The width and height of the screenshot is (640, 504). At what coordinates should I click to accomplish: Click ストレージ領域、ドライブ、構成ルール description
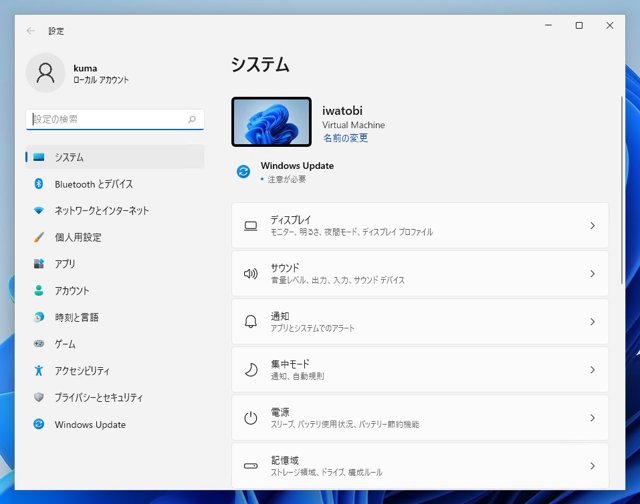coord(327,472)
